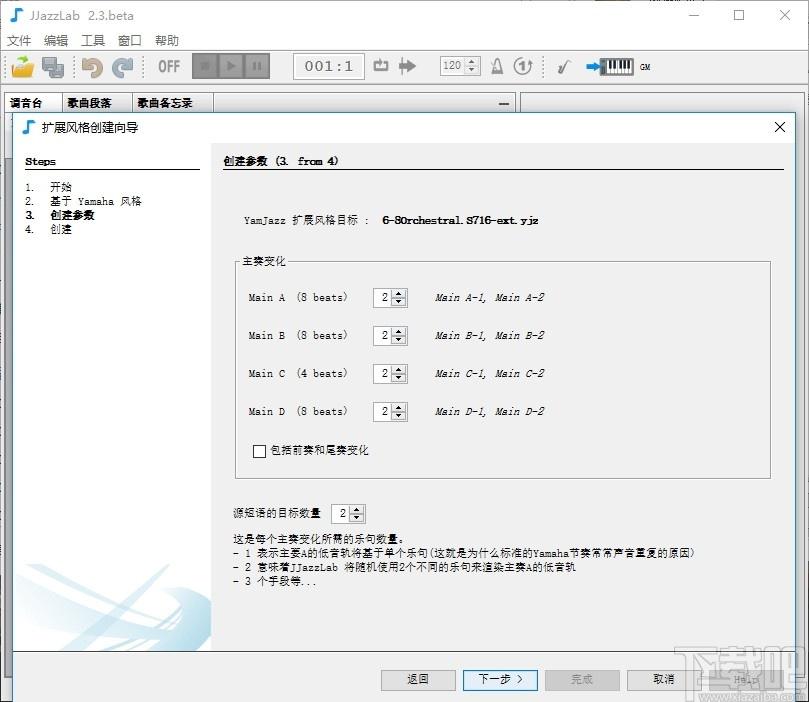Increase Main D variation count
The width and height of the screenshot is (809, 702).
(399, 407)
